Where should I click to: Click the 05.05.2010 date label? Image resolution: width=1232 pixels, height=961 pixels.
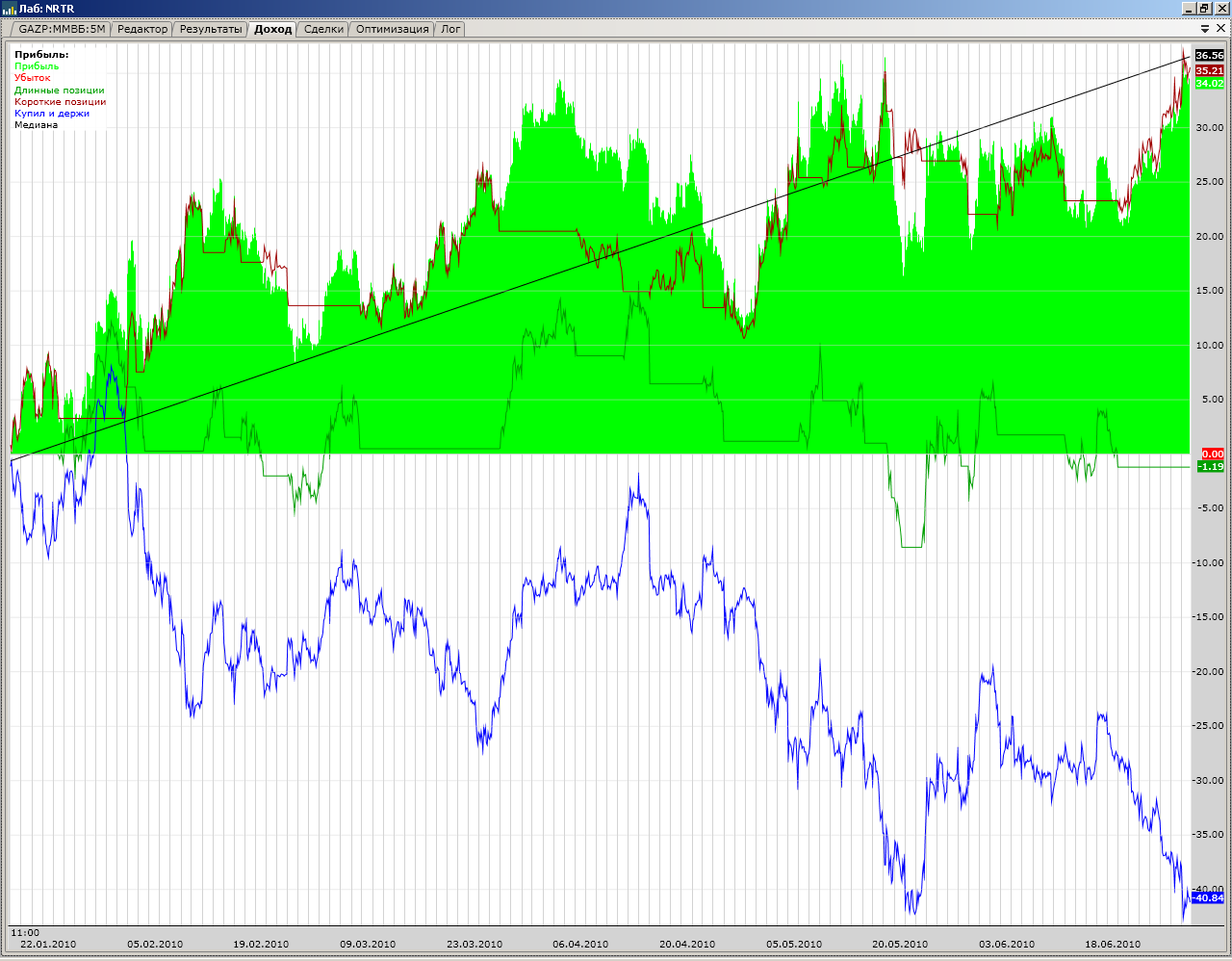(794, 945)
